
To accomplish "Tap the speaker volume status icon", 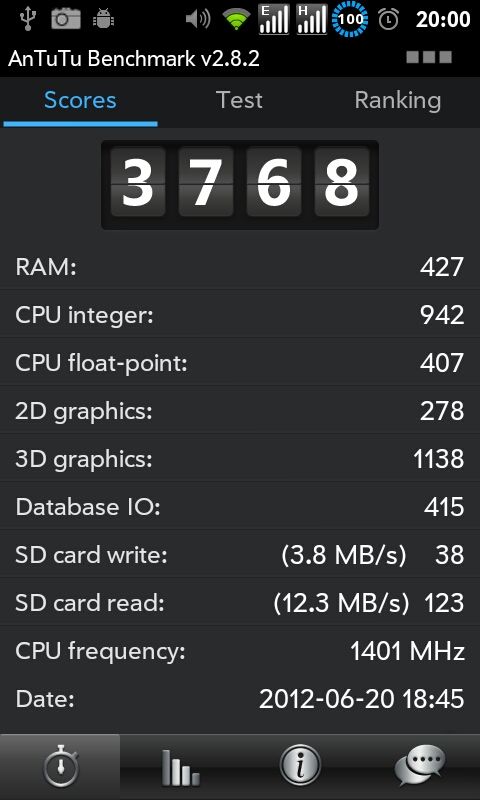I will pos(198,19).
